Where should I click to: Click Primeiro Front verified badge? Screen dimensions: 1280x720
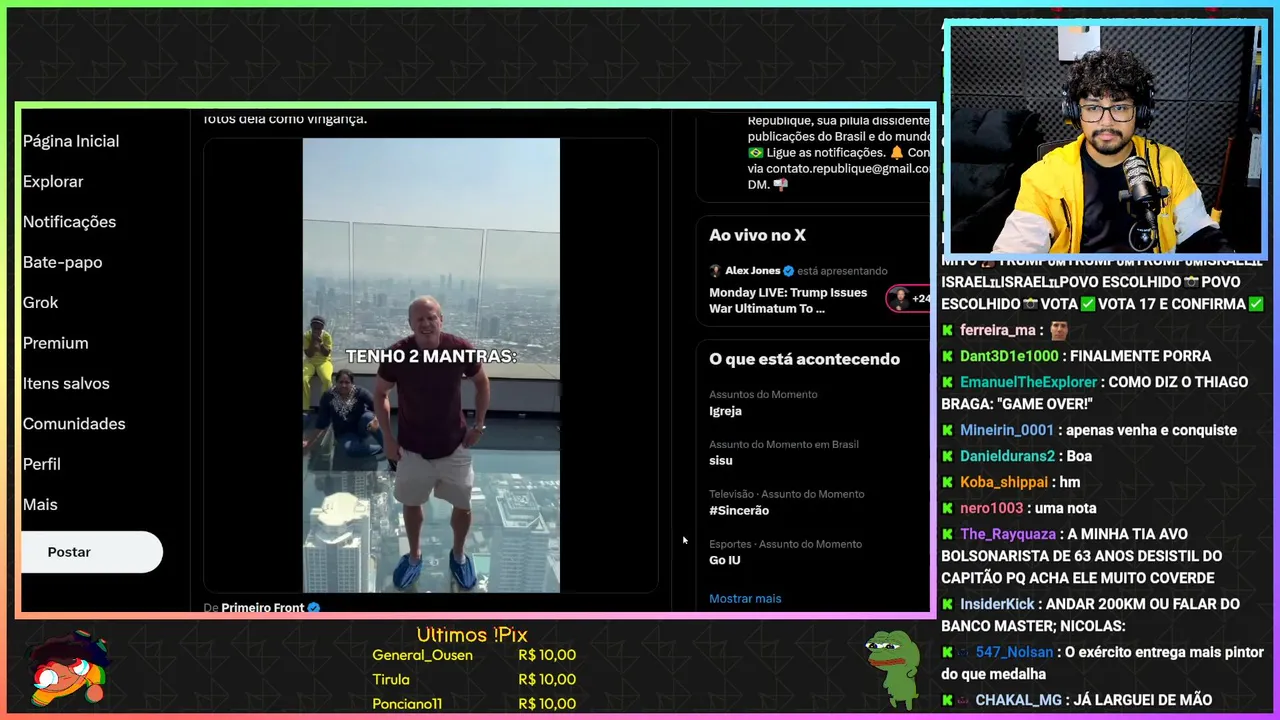pos(314,607)
